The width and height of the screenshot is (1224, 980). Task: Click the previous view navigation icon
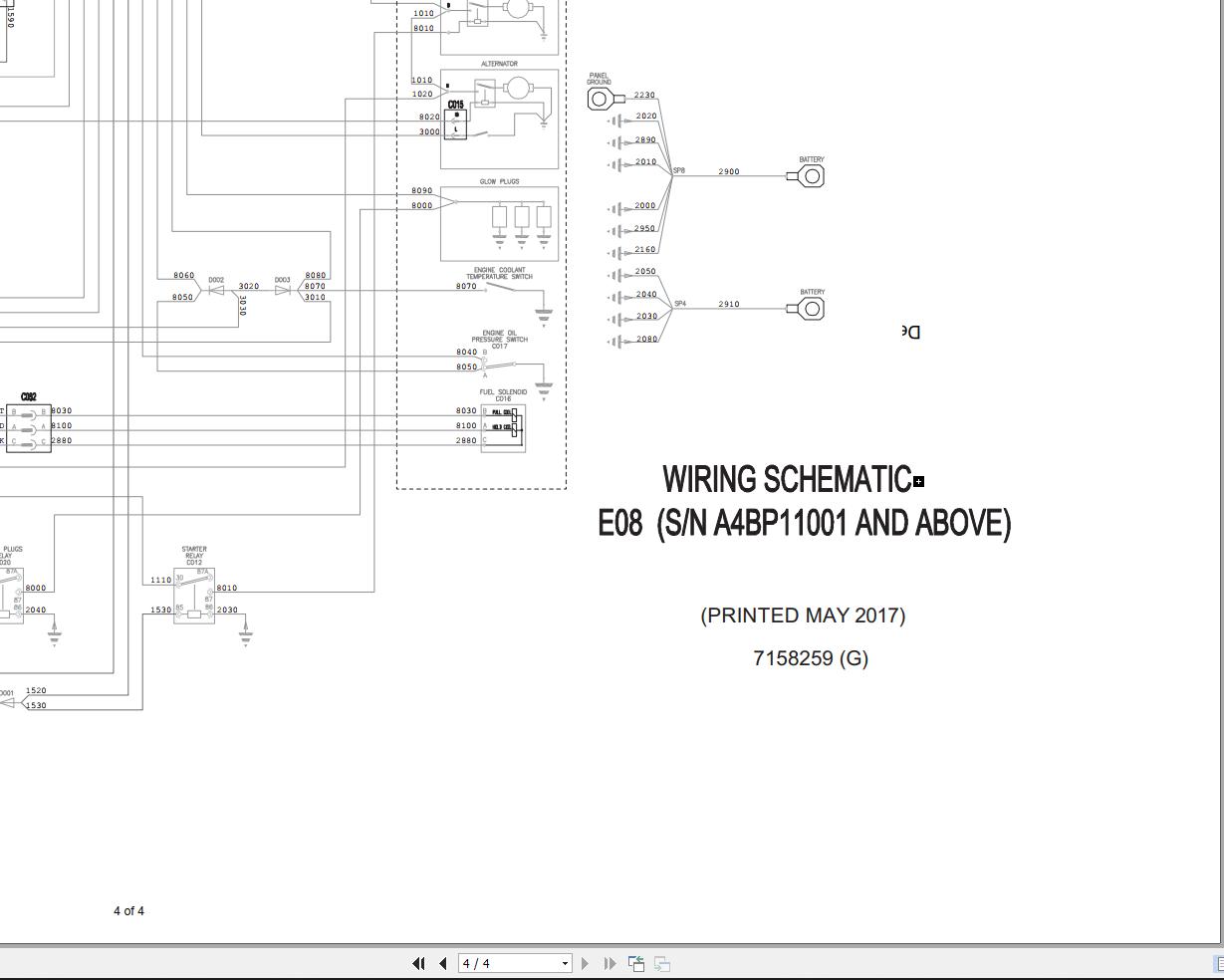click(636, 963)
